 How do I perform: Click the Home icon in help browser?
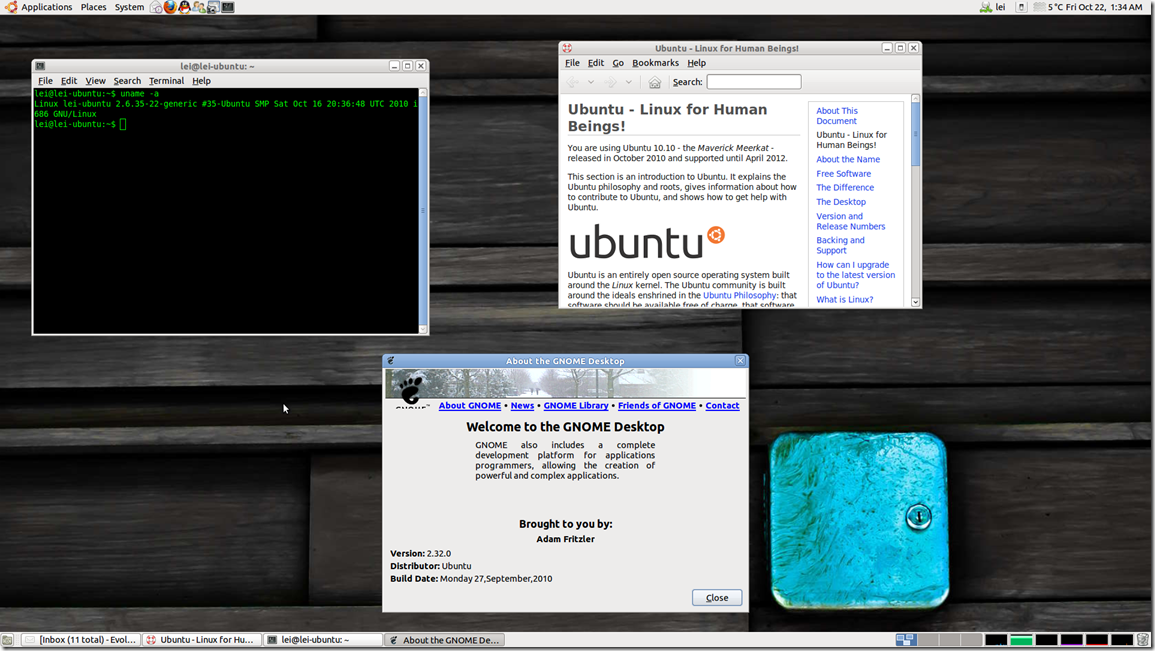654,82
